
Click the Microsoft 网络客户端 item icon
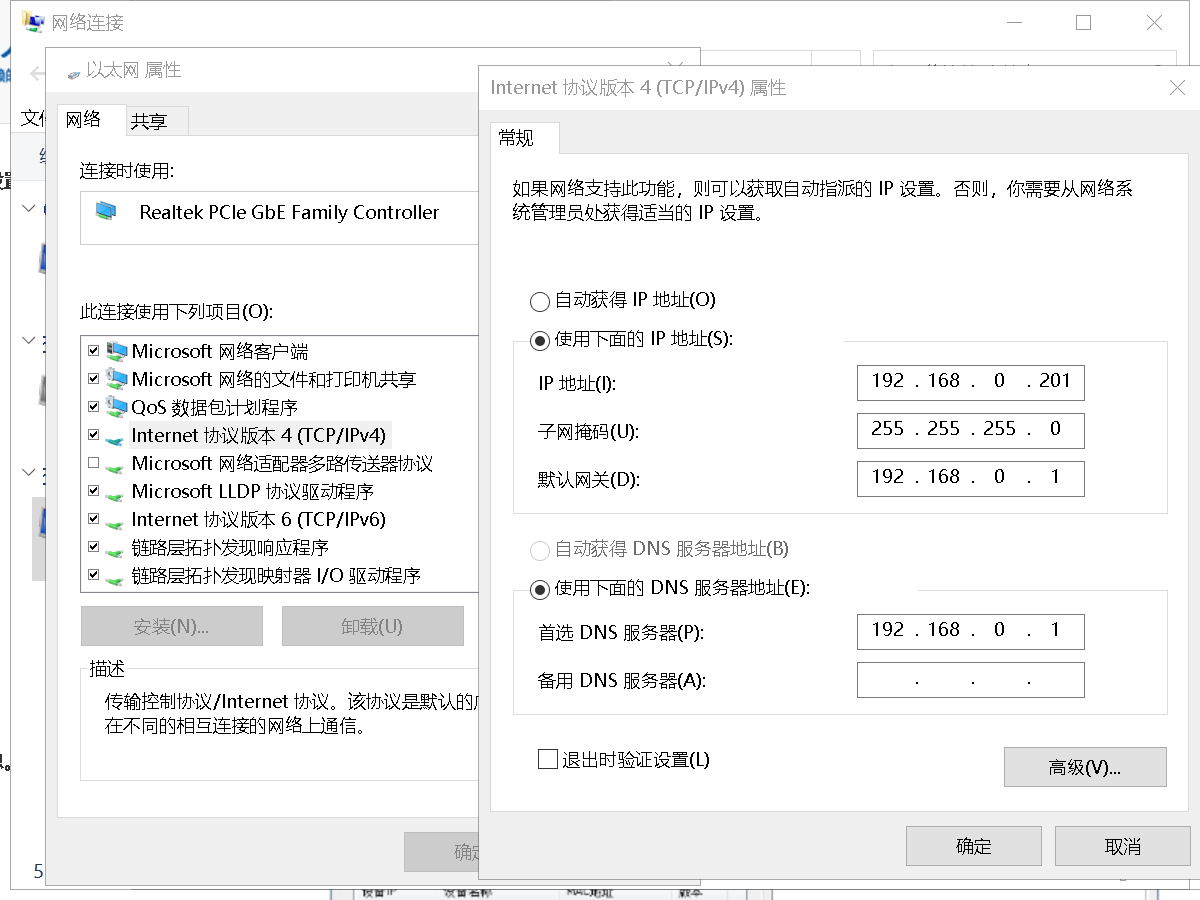point(117,352)
